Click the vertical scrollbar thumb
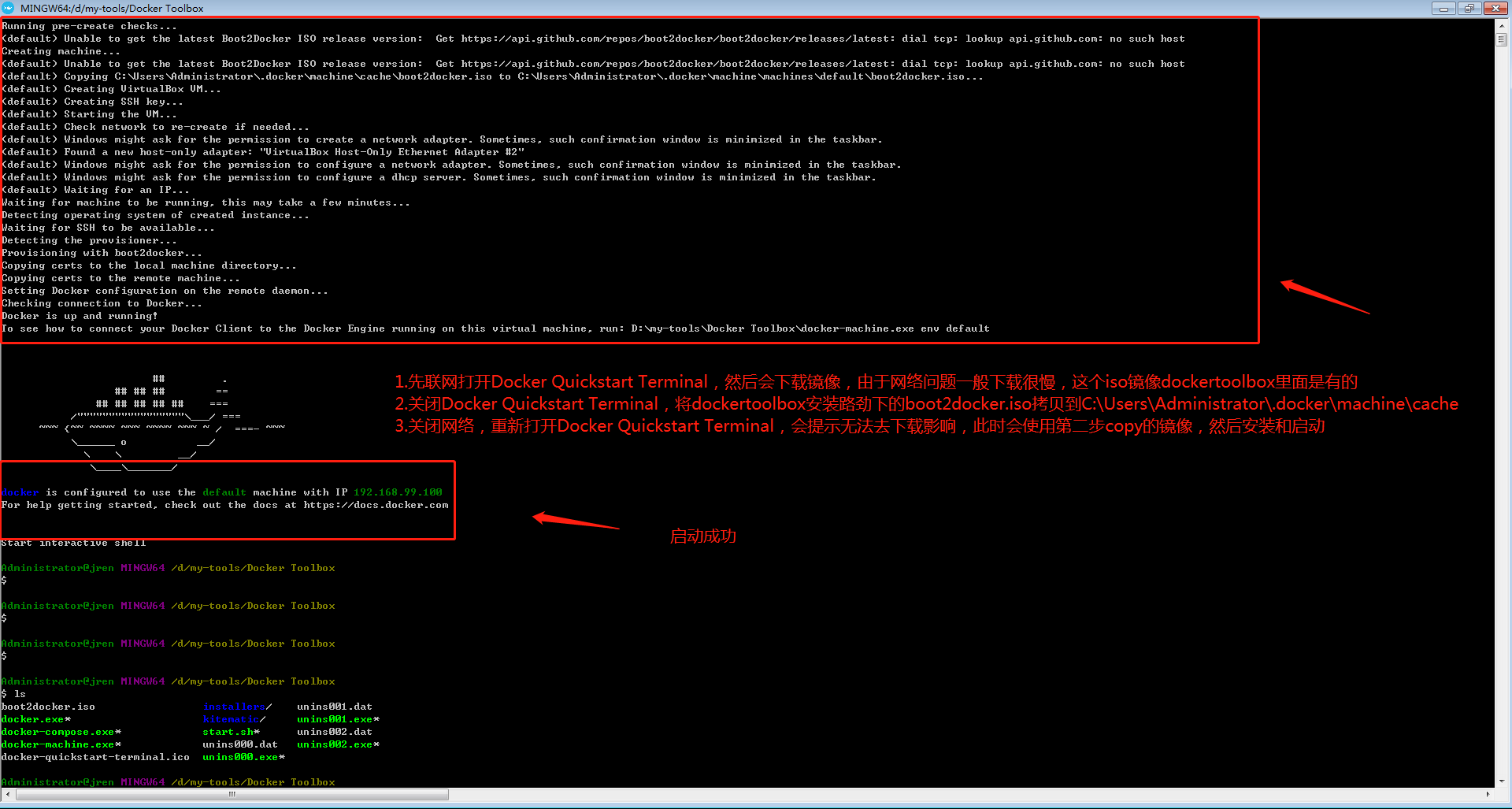 click(x=1501, y=39)
